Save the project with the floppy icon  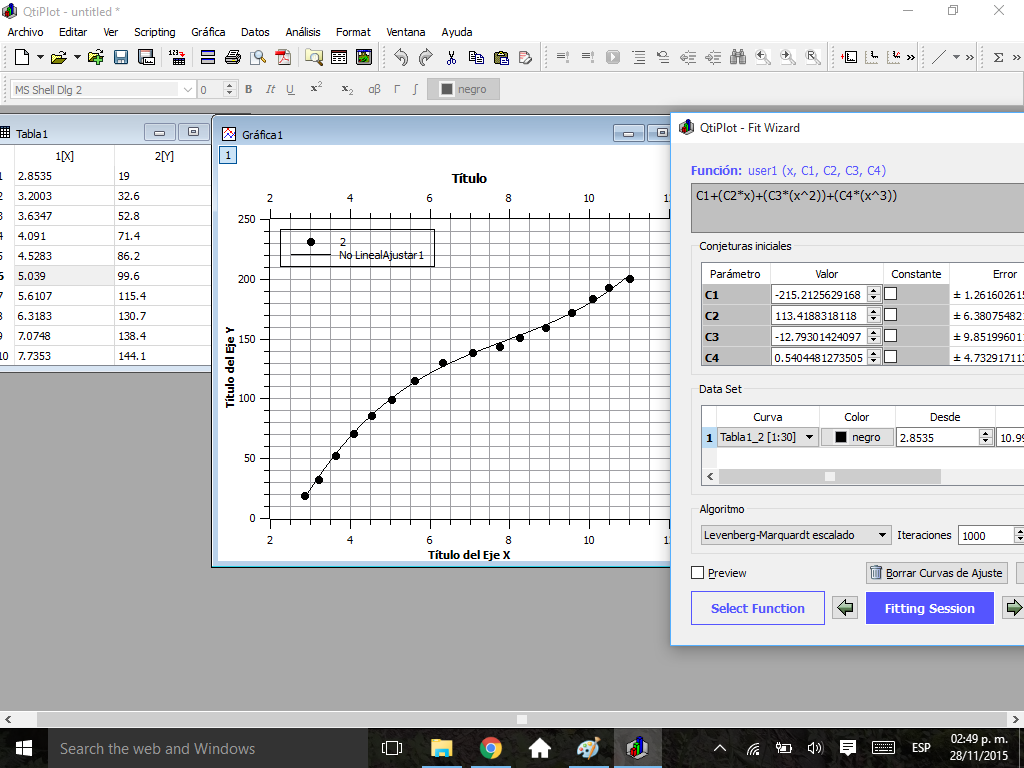pos(121,57)
